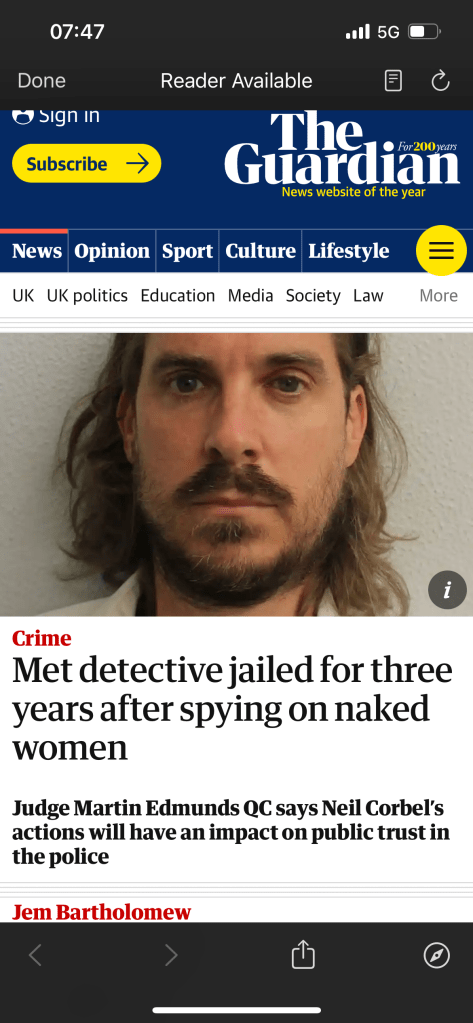Switch to the Opinion tab
The width and height of the screenshot is (473, 1023).
point(112,251)
